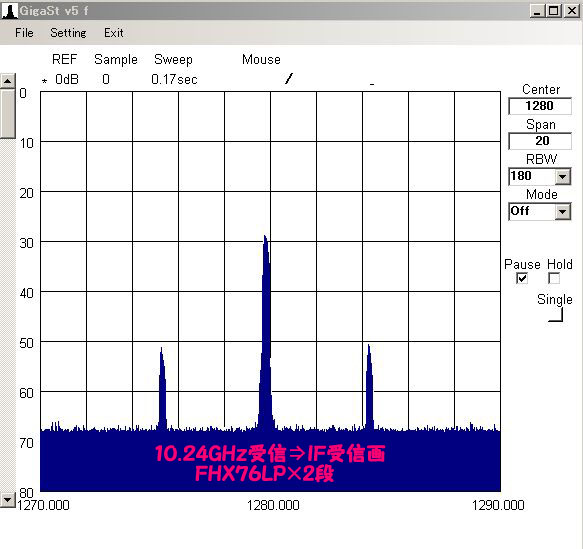This screenshot has height=549, width=583.
Task: Minimize the GigaSt window
Action: pyautogui.click(x=537, y=11)
